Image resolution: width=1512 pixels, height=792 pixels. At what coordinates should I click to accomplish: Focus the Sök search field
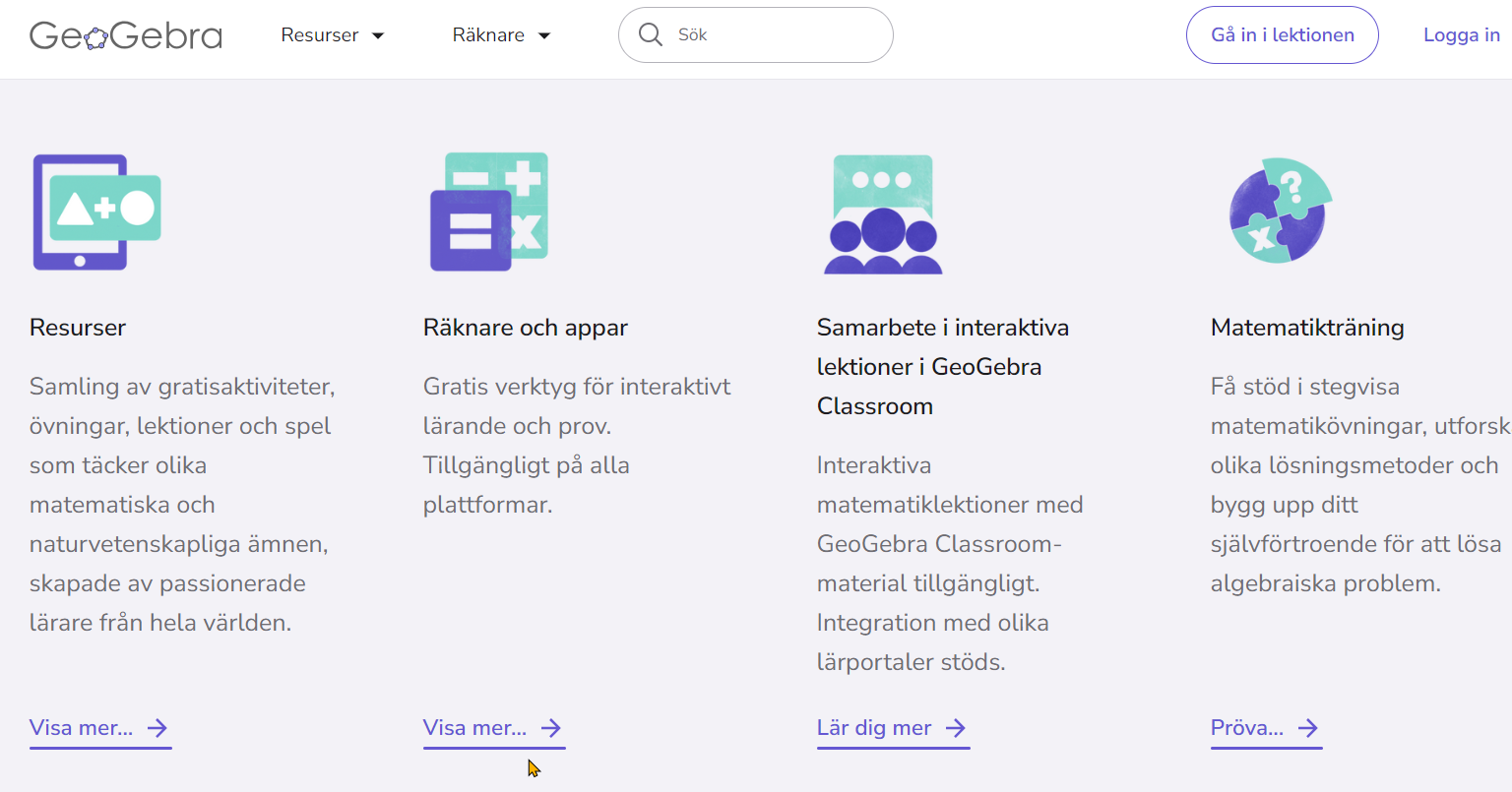click(x=778, y=35)
